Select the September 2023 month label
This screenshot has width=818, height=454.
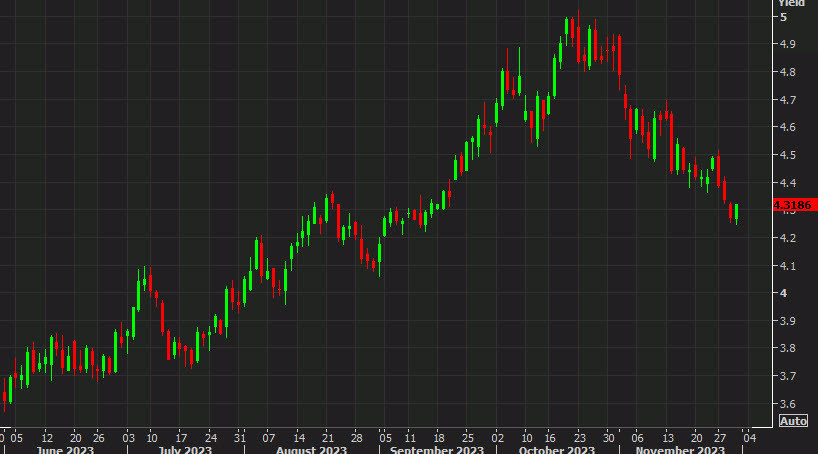pos(437,450)
